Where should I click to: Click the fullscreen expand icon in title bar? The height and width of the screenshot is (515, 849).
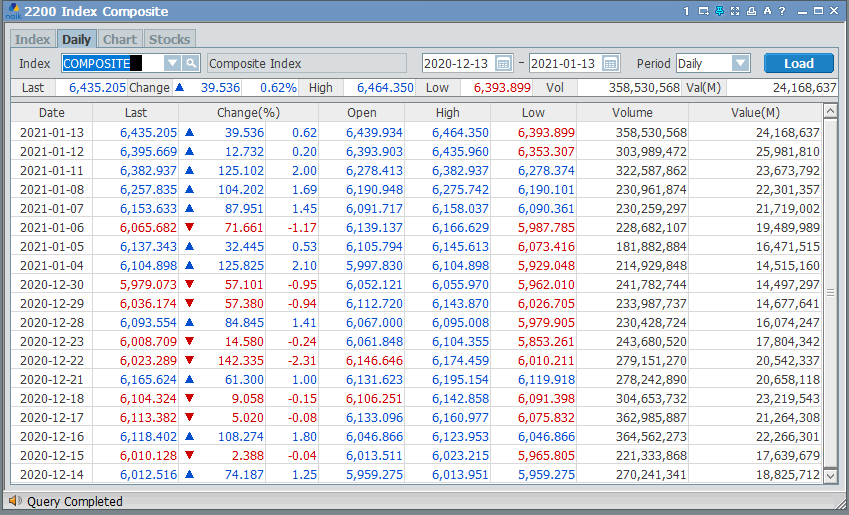click(735, 11)
